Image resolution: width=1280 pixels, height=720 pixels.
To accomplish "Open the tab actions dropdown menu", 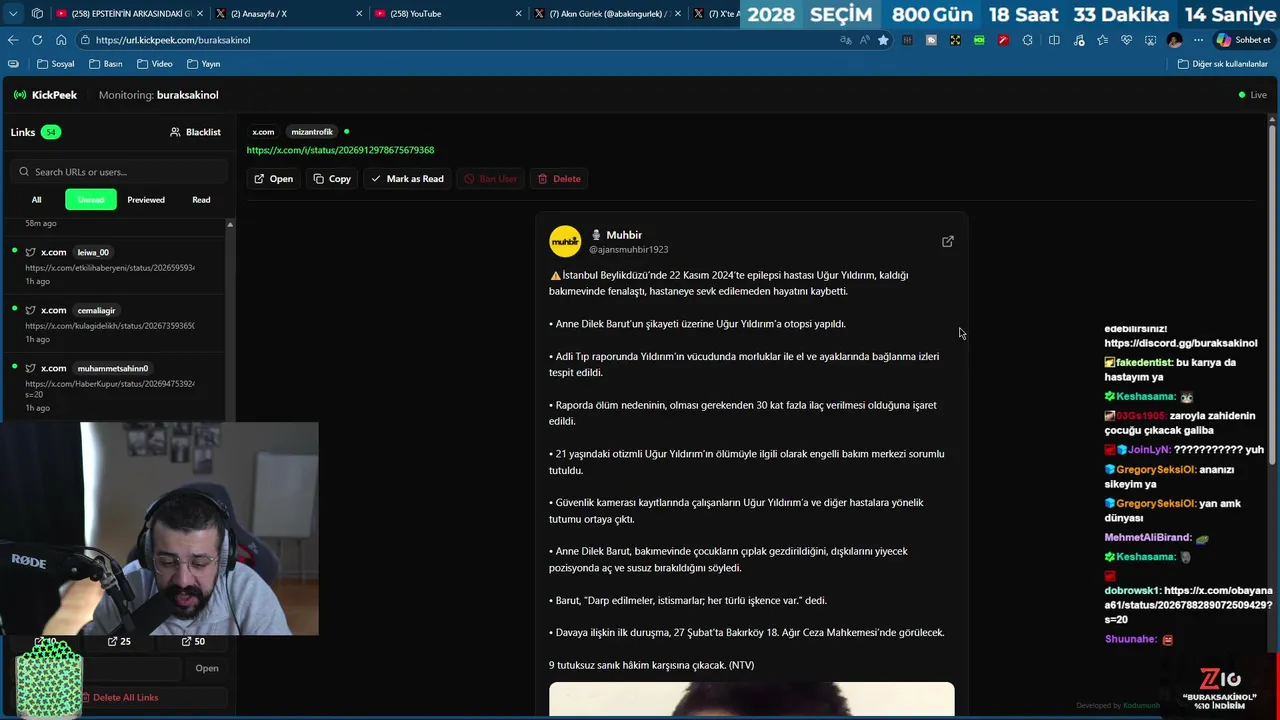I will (13, 14).
